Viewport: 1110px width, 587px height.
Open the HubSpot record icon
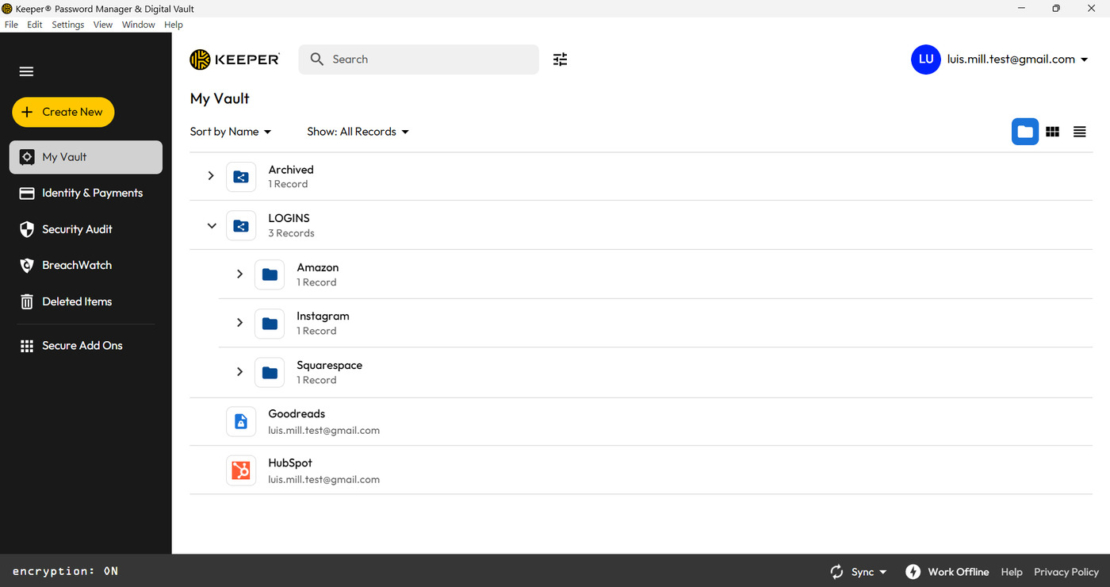point(240,470)
